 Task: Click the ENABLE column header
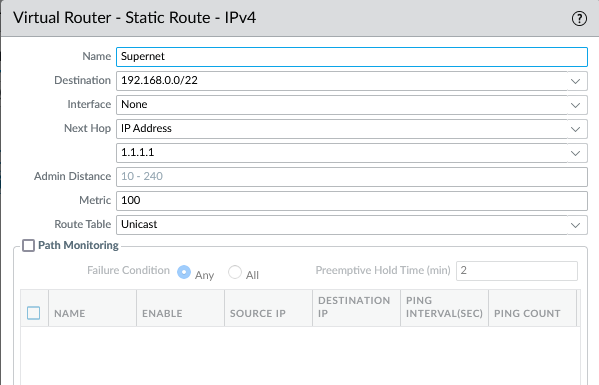pos(180,308)
